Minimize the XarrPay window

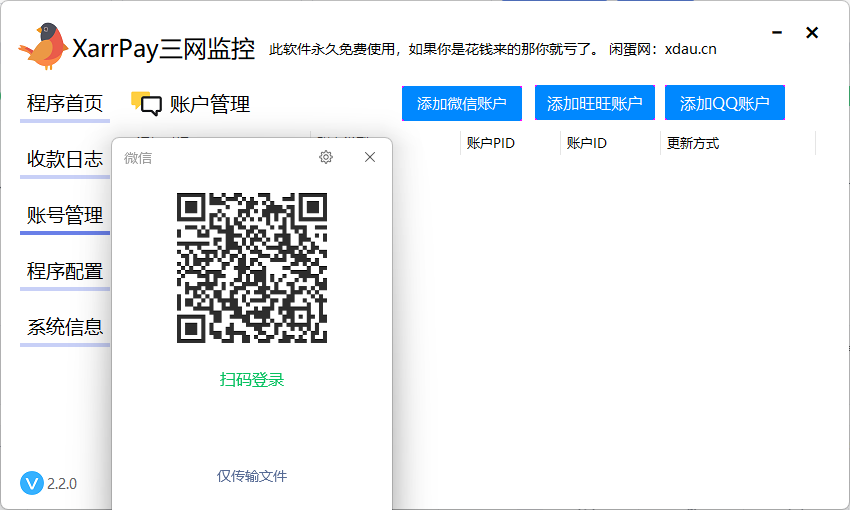(777, 33)
